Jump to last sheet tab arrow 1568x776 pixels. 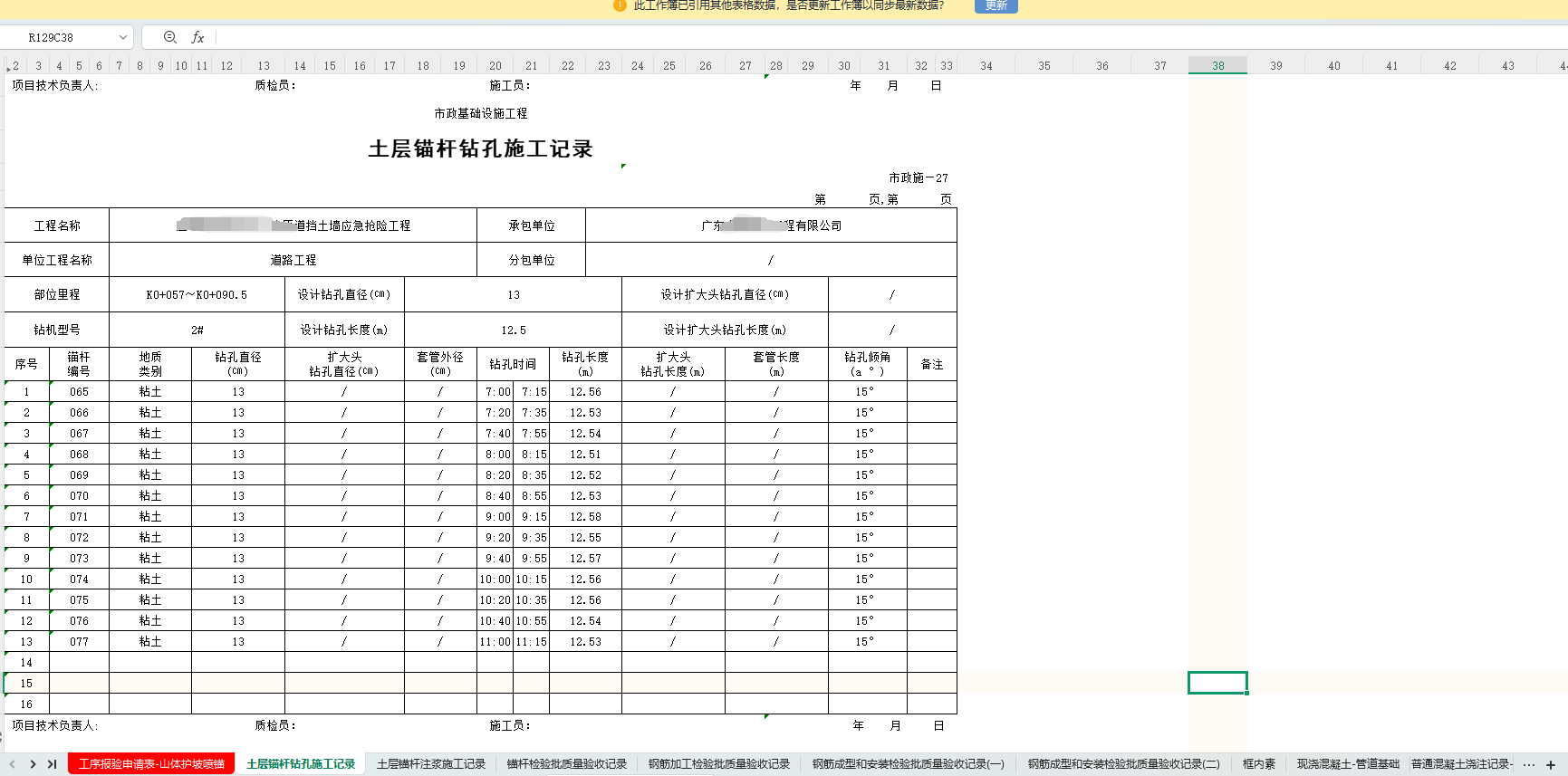[x=52, y=764]
